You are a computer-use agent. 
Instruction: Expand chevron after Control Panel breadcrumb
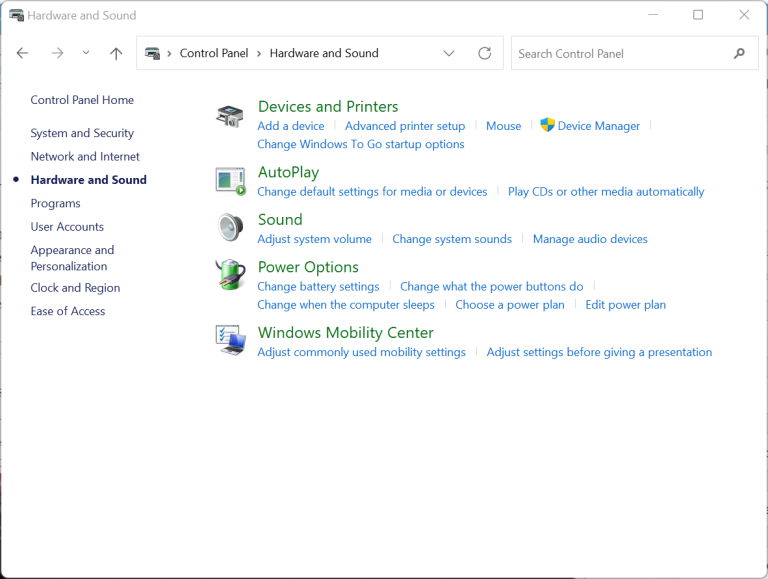pyautogui.click(x=259, y=53)
